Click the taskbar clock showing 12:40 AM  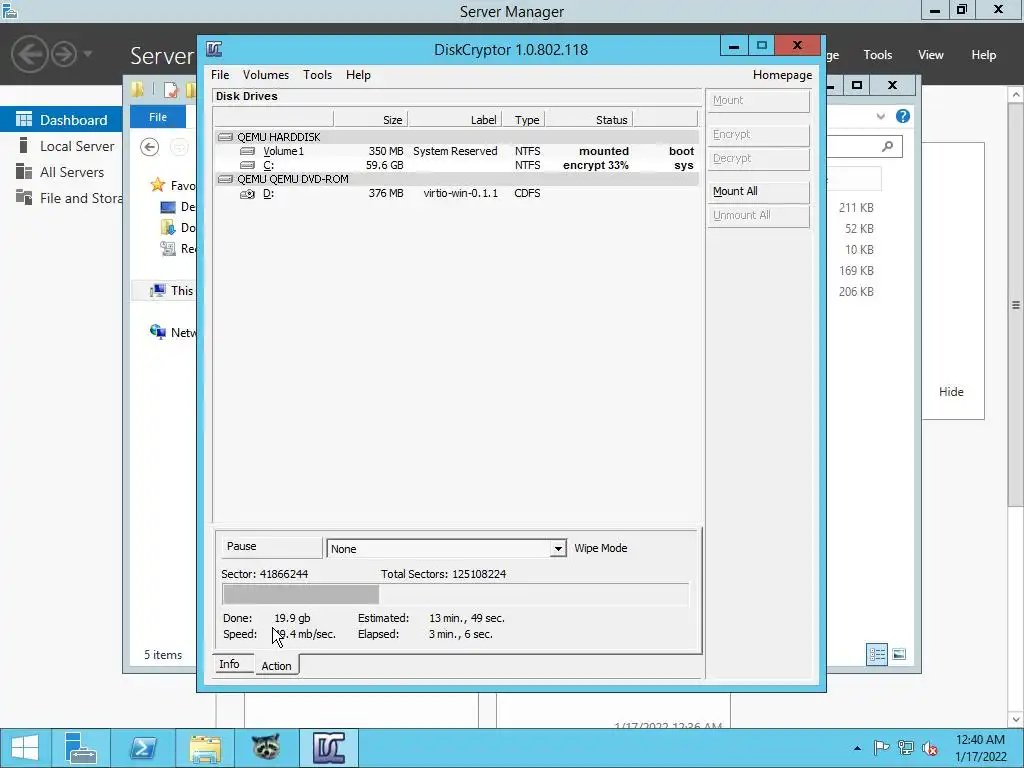click(980, 748)
